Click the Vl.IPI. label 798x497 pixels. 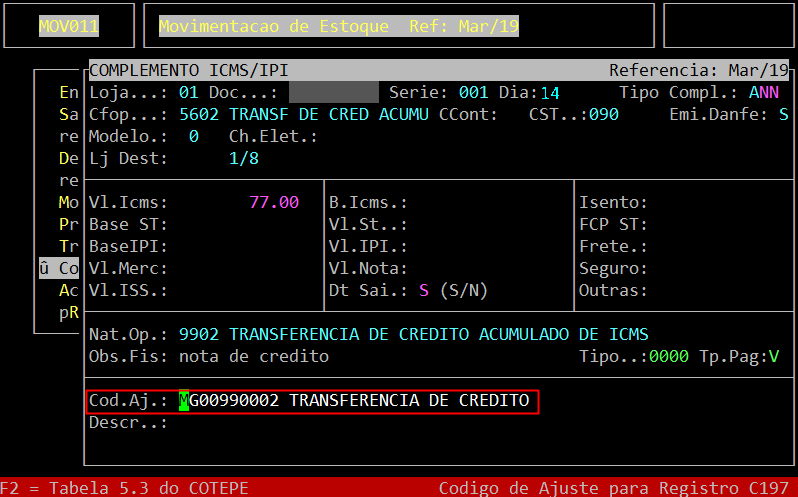point(368,246)
